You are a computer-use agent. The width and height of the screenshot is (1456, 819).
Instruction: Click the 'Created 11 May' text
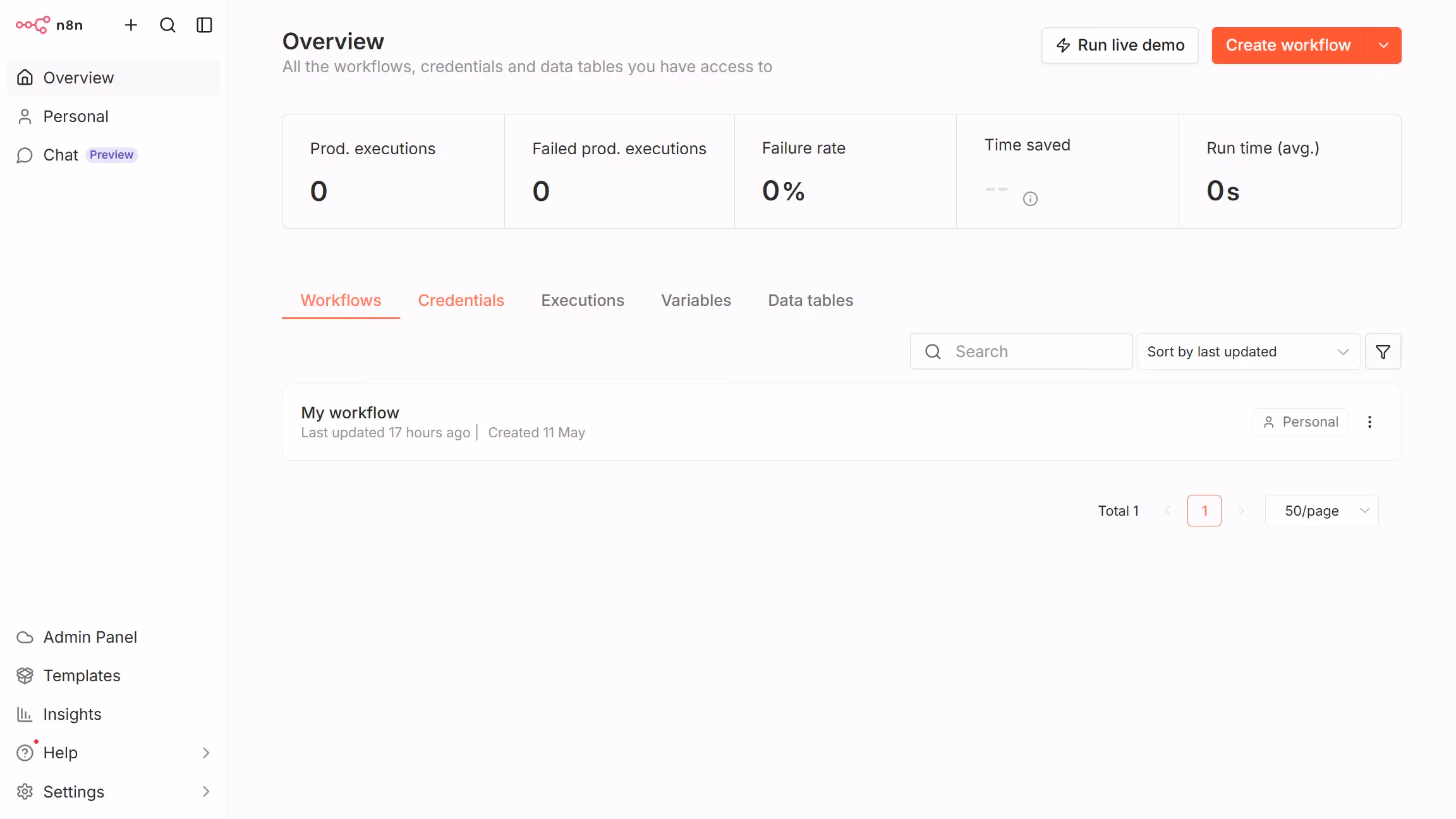coord(537,433)
